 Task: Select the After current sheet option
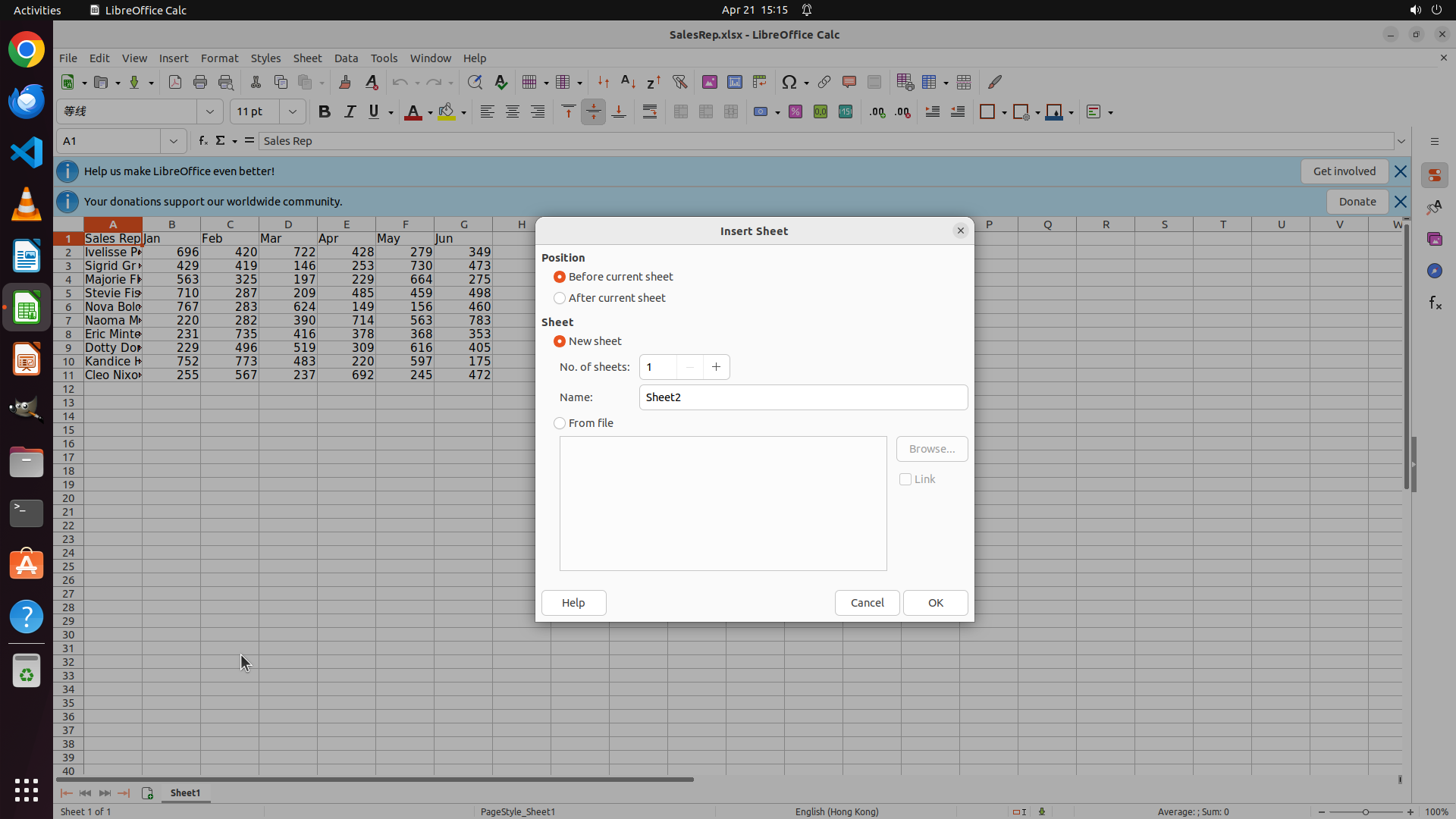point(560,298)
